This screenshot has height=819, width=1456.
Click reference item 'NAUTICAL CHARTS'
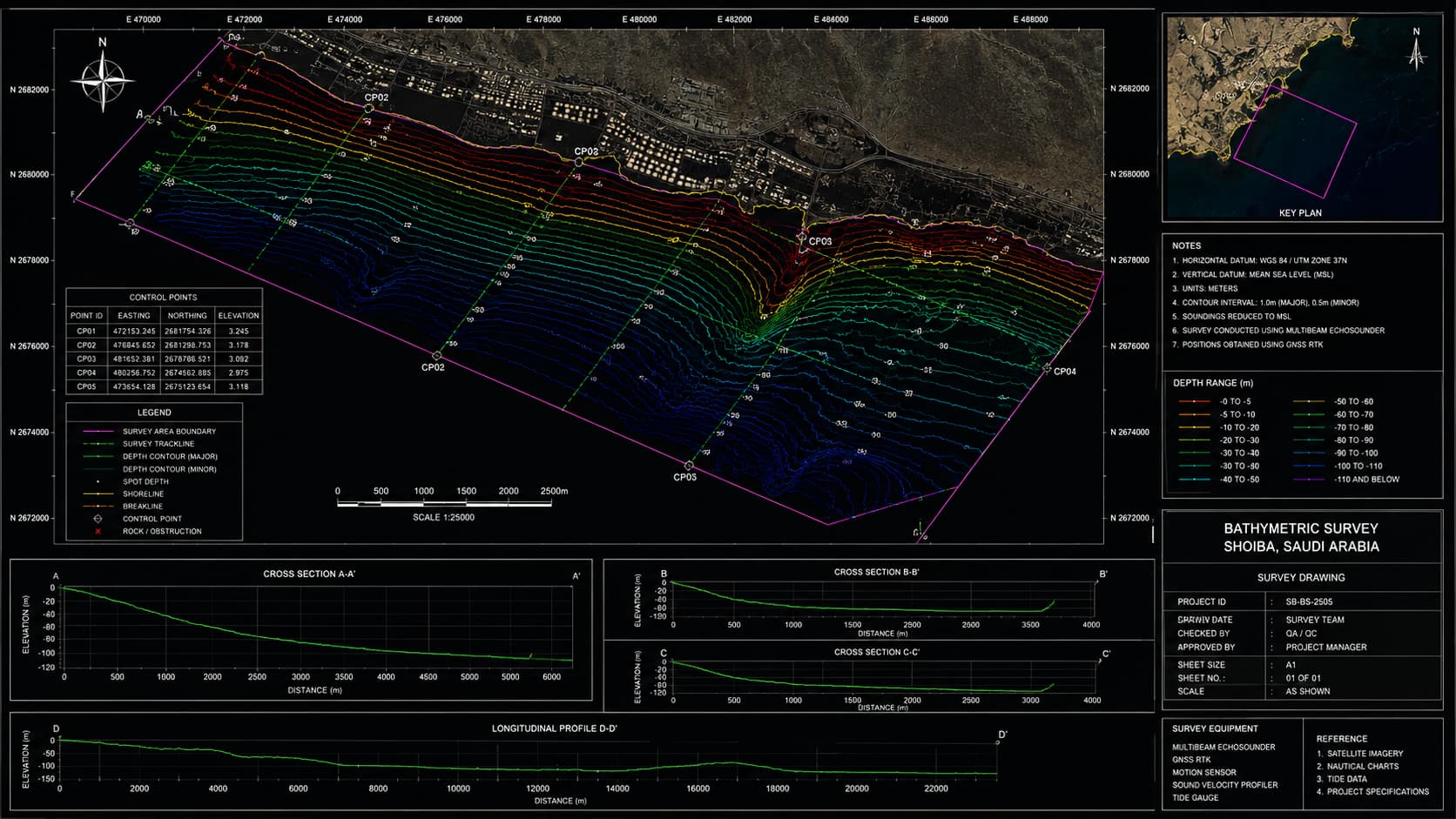click(x=1363, y=767)
